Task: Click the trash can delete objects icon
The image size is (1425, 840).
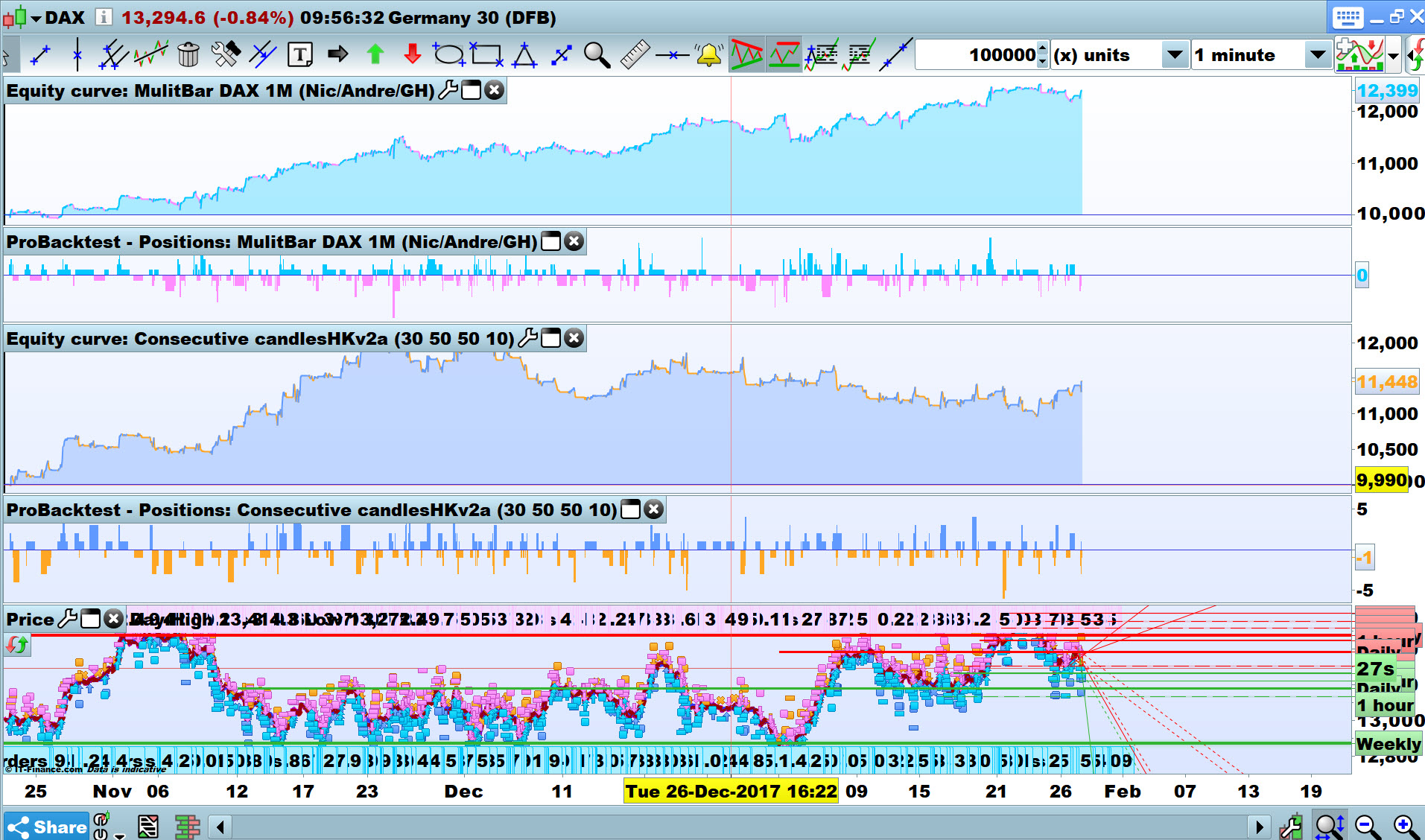Action: coord(188,55)
